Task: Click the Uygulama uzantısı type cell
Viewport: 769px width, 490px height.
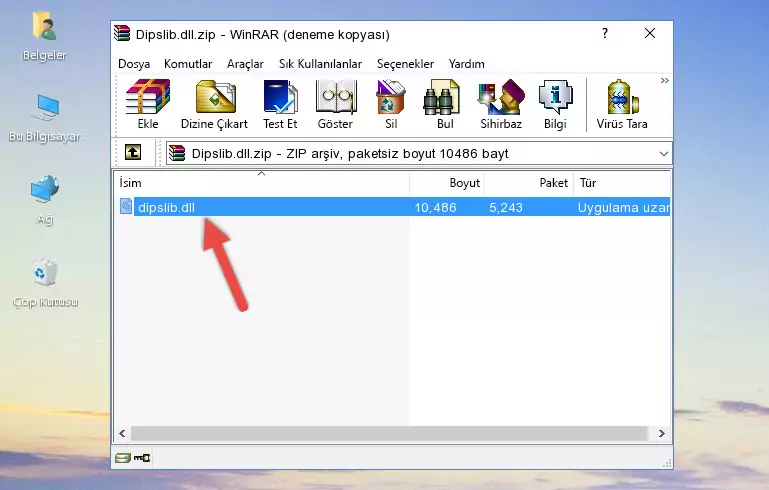Action: (623, 207)
